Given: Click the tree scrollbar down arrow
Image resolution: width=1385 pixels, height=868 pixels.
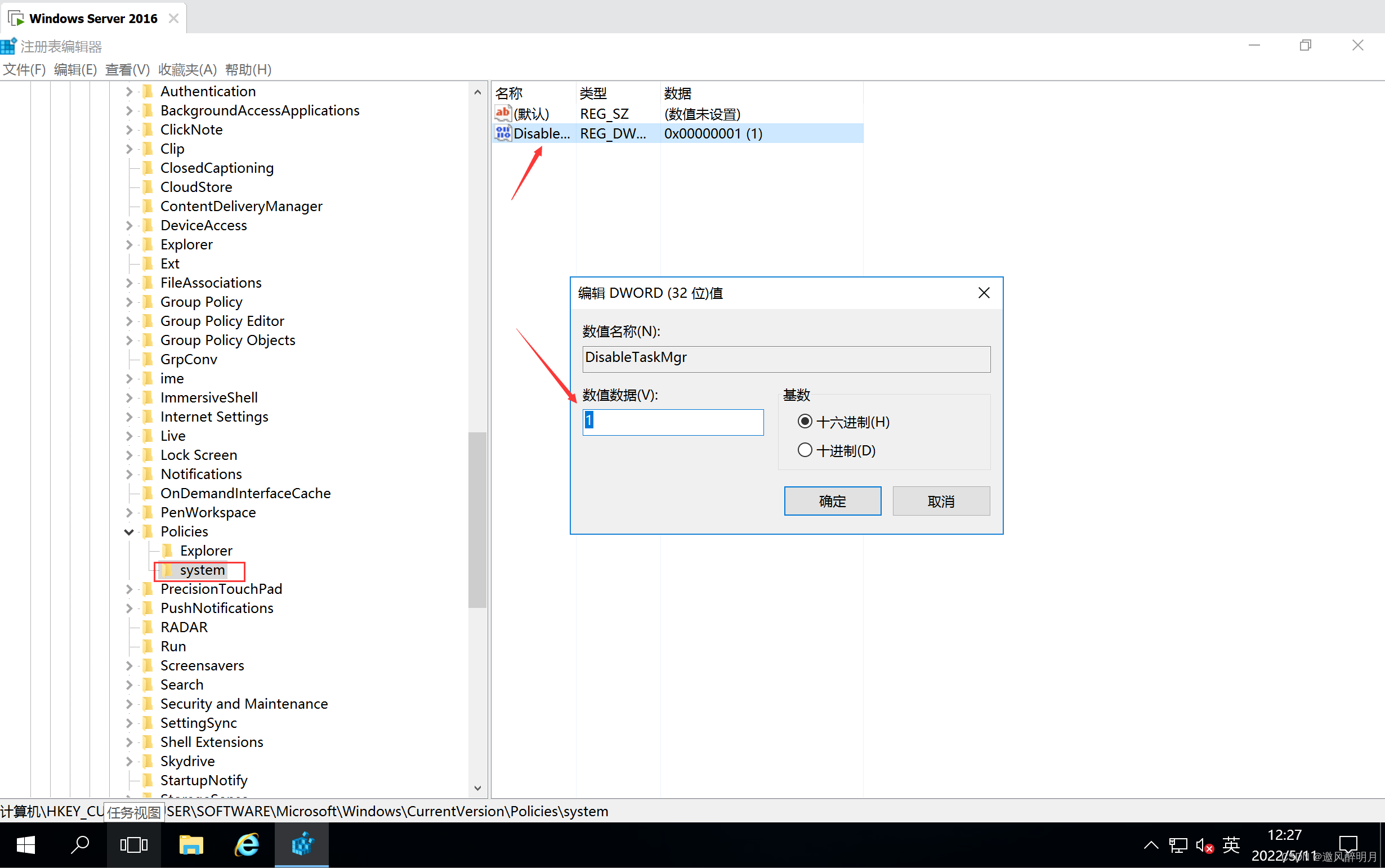Looking at the screenshot, I should [x=477, y=788].
